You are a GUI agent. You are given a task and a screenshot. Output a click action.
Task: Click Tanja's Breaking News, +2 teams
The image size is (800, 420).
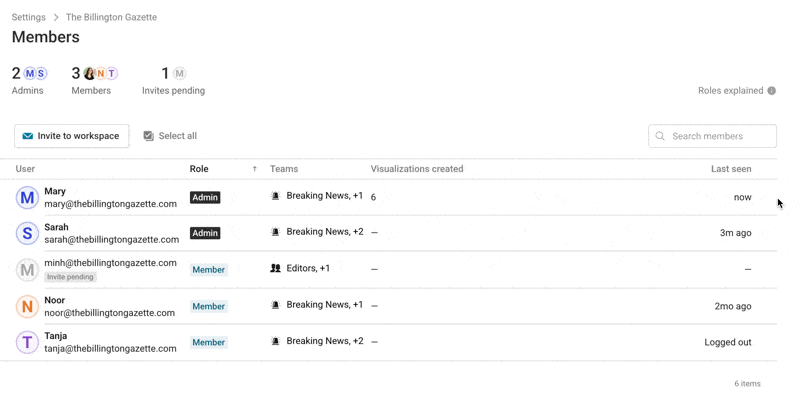tap(325, 341)
